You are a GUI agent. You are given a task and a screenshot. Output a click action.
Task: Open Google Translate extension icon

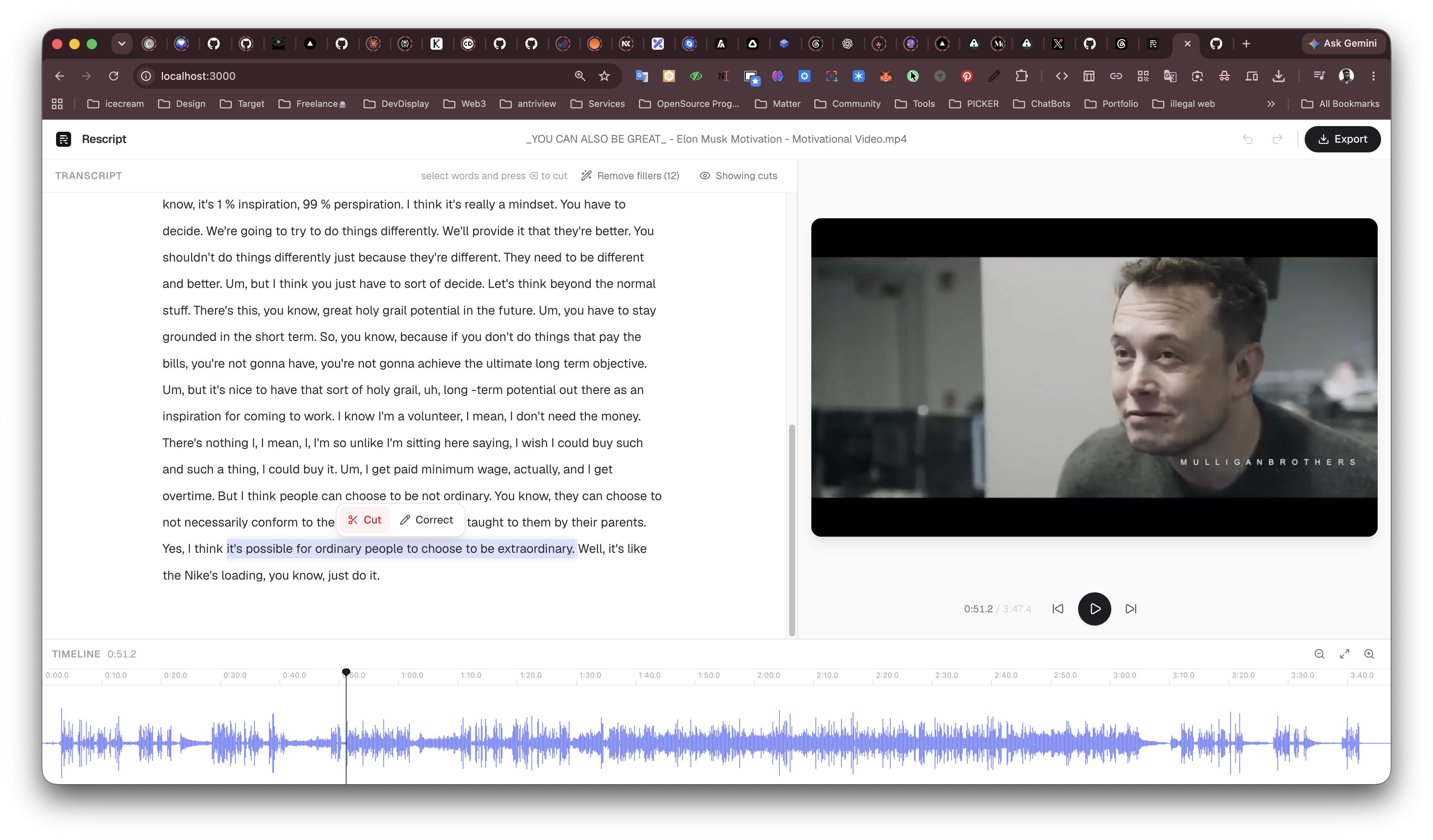point(642,76)
